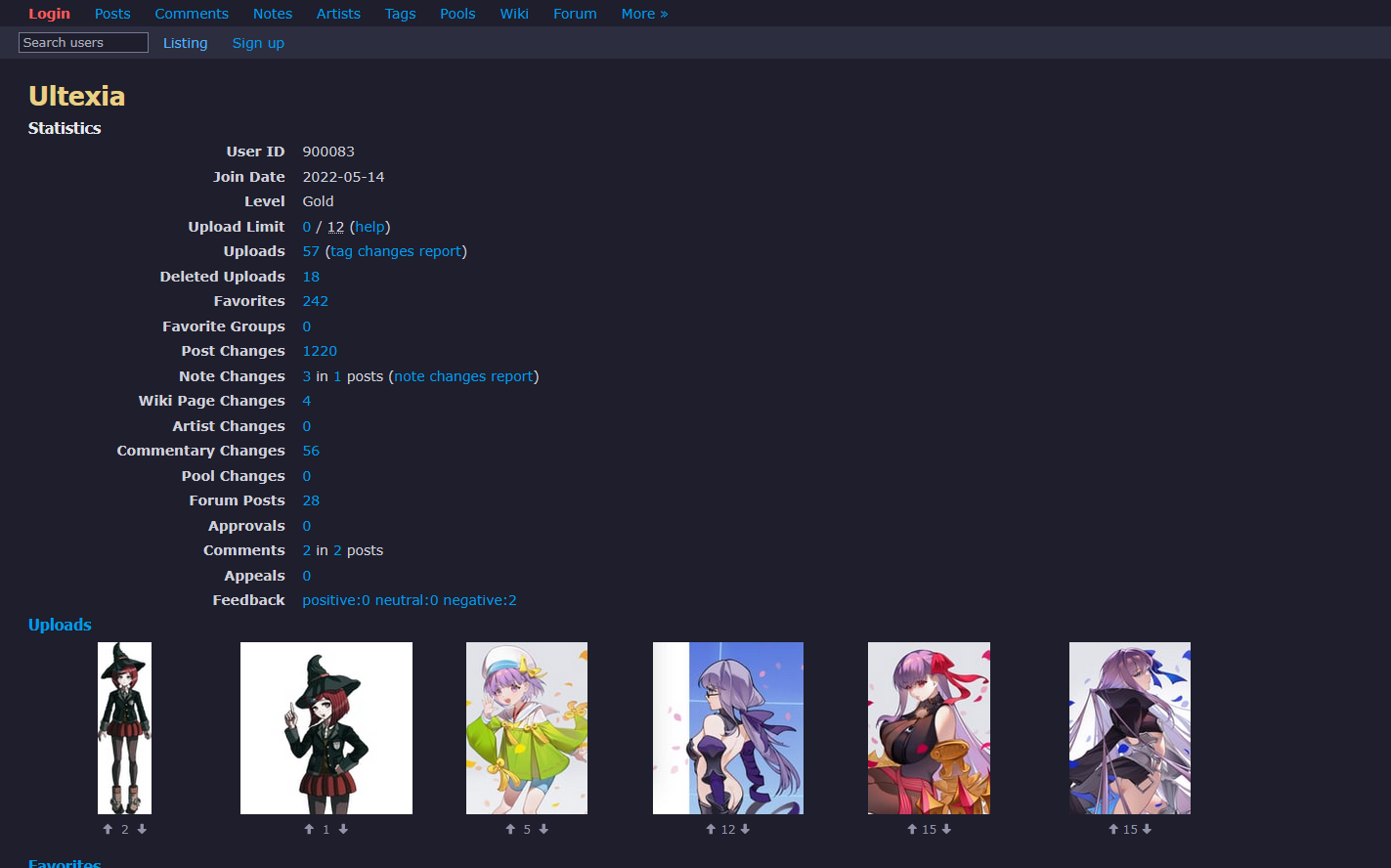
Task: Visit the Forum from the navbar
Action: (575, 14)
